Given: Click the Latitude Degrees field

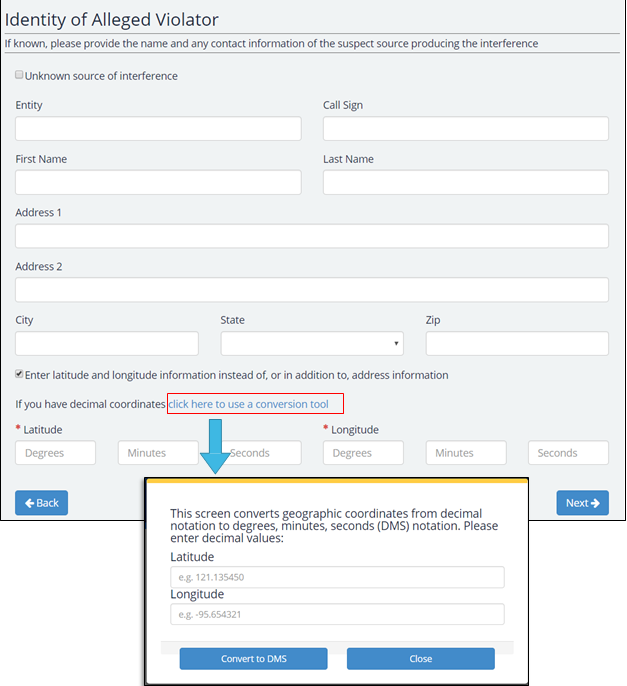Looking at the screenshot, I should 56,453.
